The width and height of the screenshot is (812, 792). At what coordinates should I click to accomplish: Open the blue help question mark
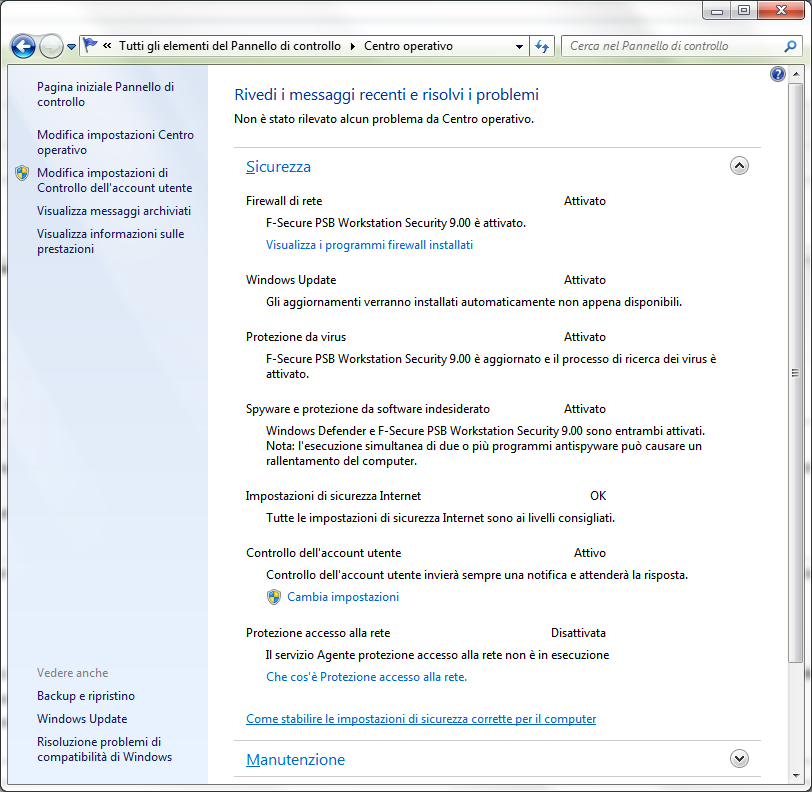(x=778, y=75)
